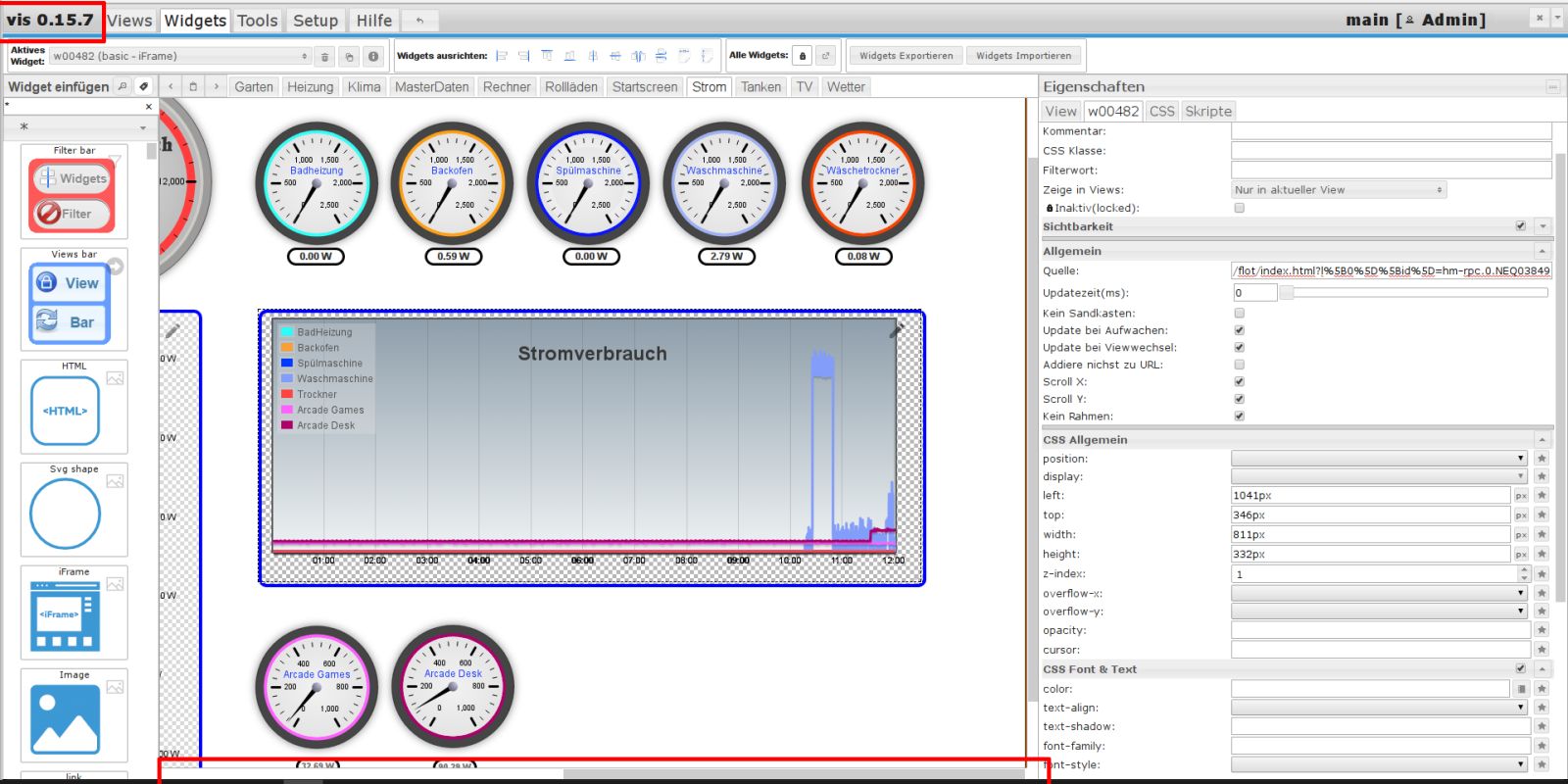Click the tag icon beside Widget einfügen

(x=143, y=86)
